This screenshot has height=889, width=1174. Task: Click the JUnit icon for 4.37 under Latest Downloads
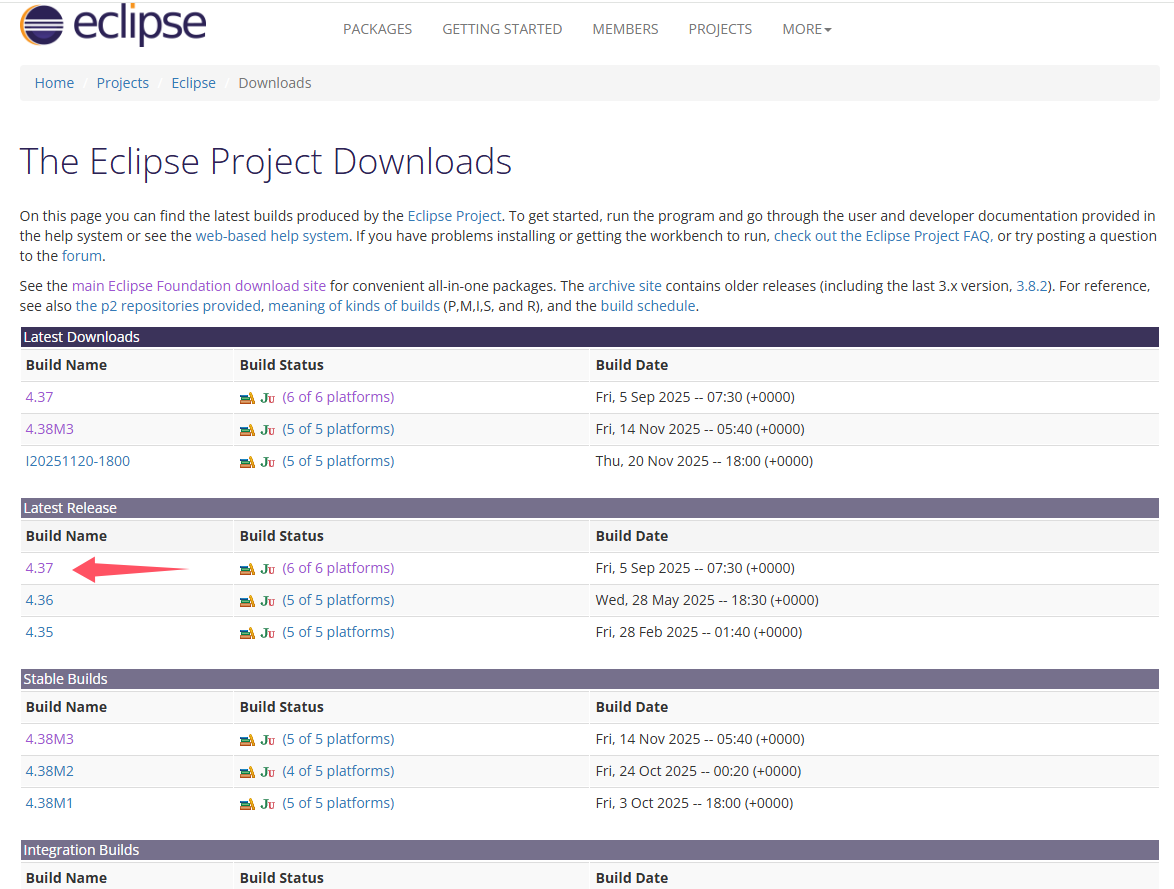click(268, 398)
